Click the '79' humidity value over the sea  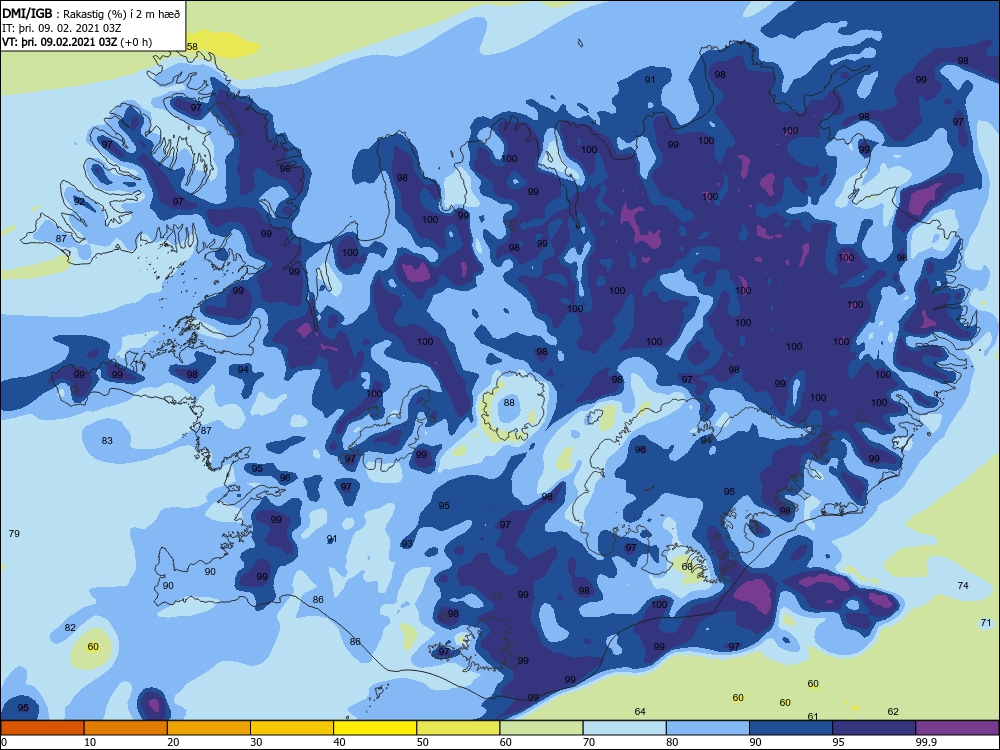click(15, 534)
